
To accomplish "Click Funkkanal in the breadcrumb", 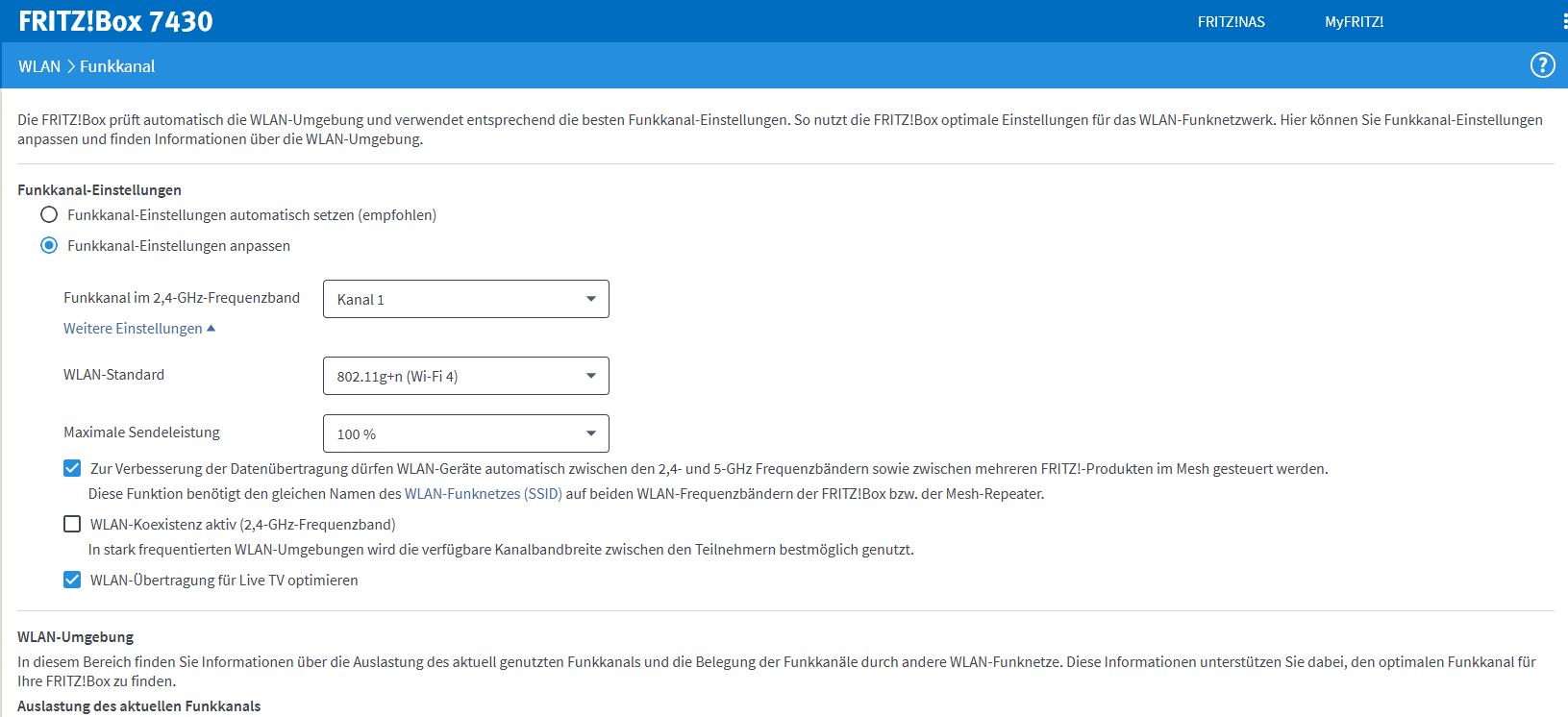I will point(117,66).
